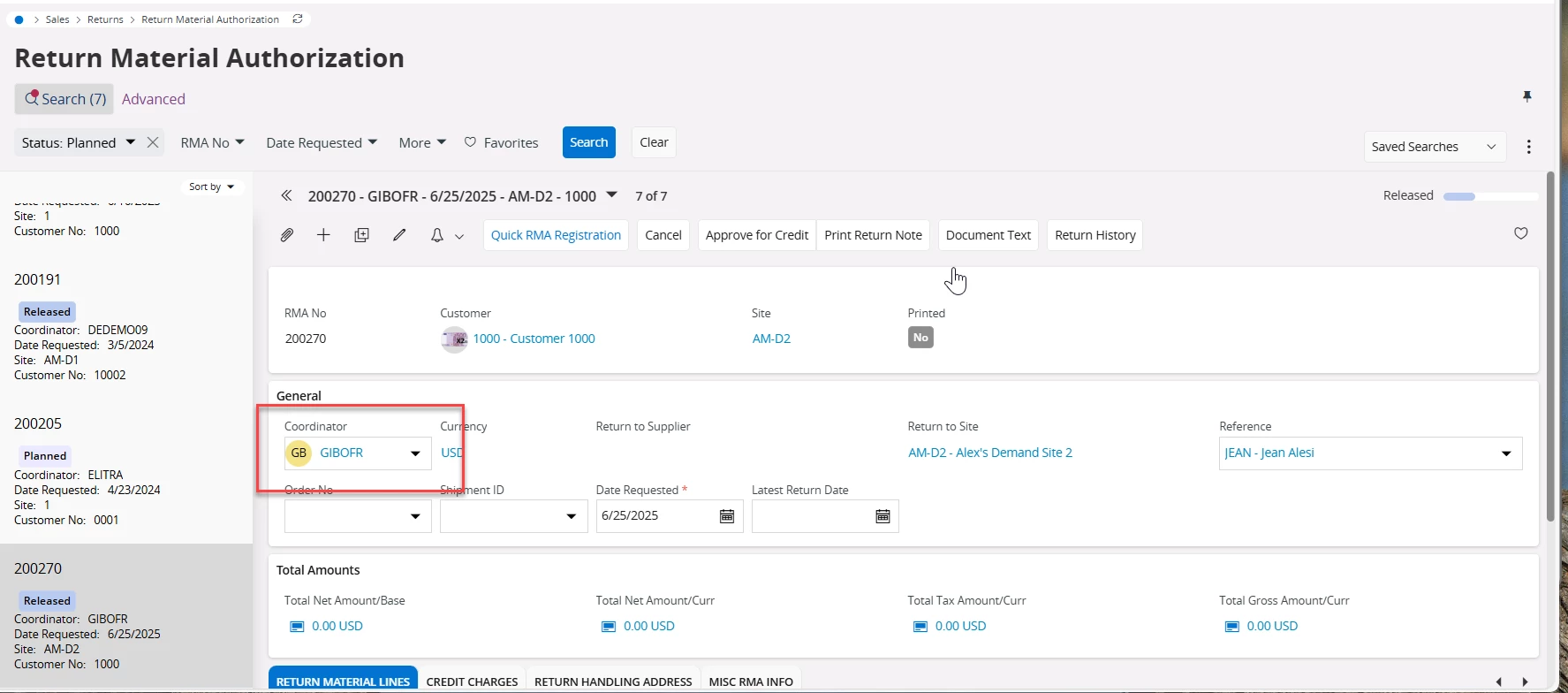This screenshot has width=1568, height=693.
Task: Open notifications bell icon
Action: coord(437,235)
